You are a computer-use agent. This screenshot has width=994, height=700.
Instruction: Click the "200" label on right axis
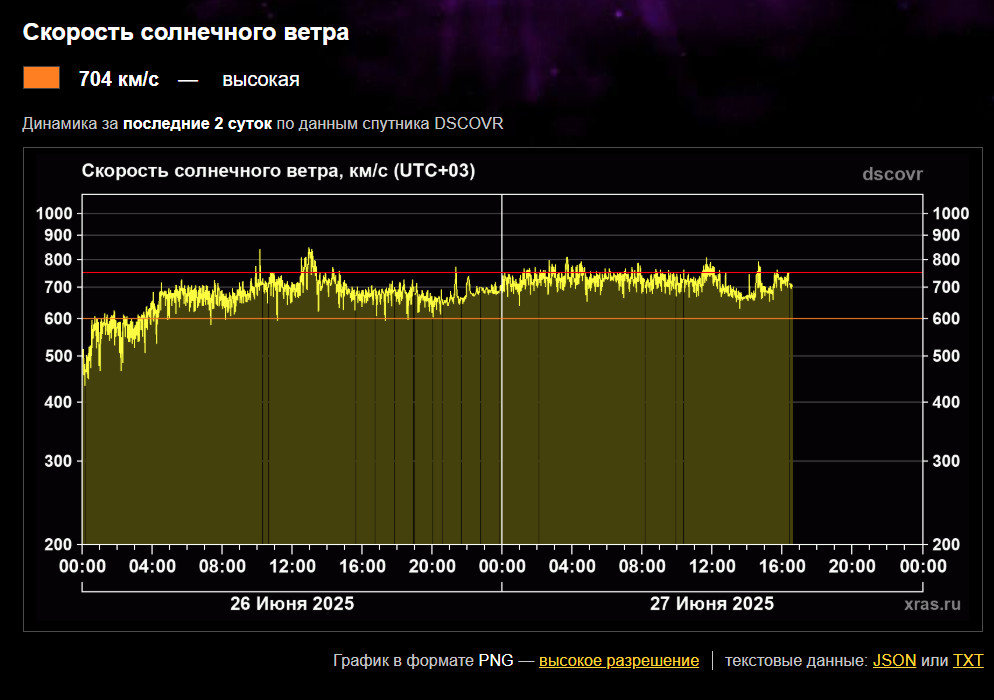tap(946, 545)
